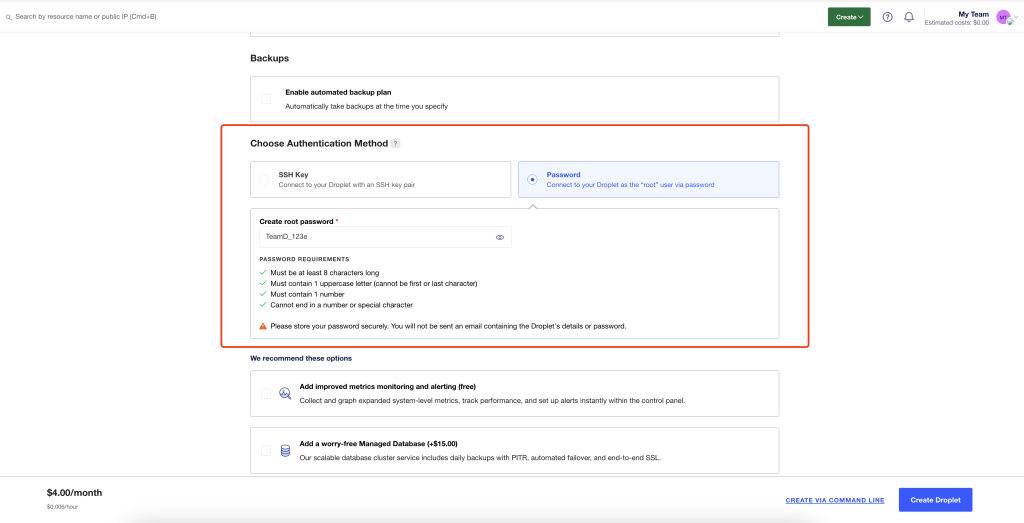1024x523 pixels.
Task: Click the Managed Database stack icon
Action: pyautogui.click(x=285, y=451)
